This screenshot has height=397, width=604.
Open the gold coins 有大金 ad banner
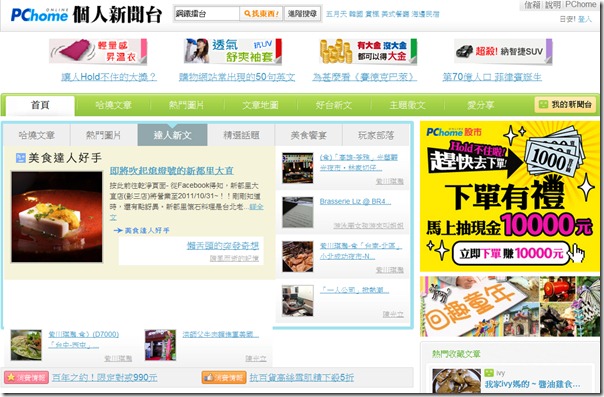pos(368,51)
